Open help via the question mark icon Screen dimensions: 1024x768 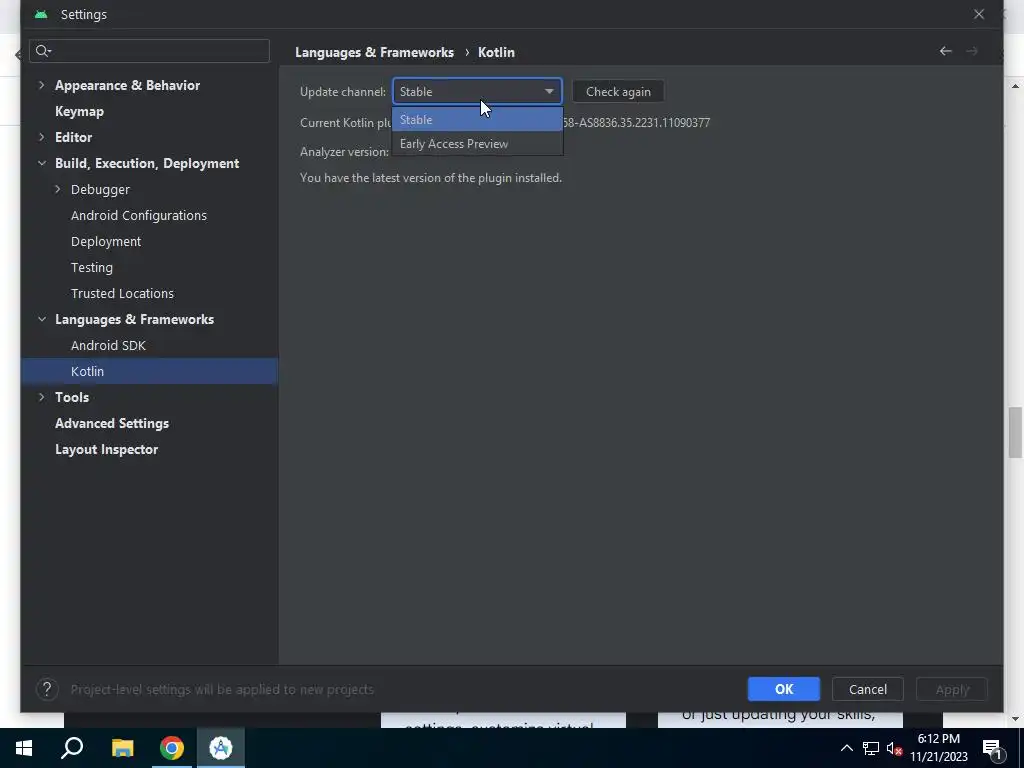click(47, 689)
